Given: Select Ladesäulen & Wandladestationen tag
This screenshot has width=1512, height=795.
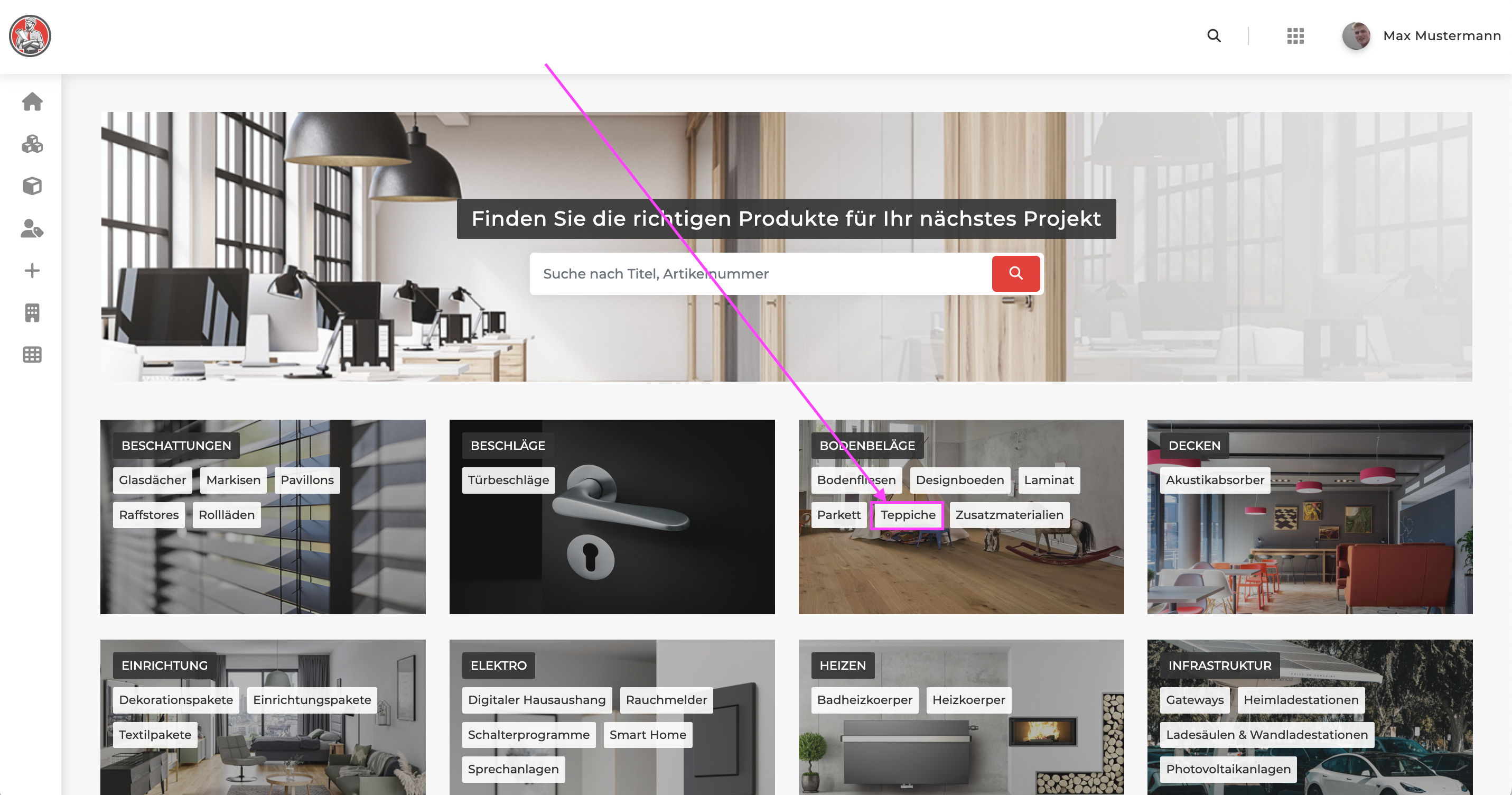Looking at the screenshot, I should click(x=1267, y=735).
